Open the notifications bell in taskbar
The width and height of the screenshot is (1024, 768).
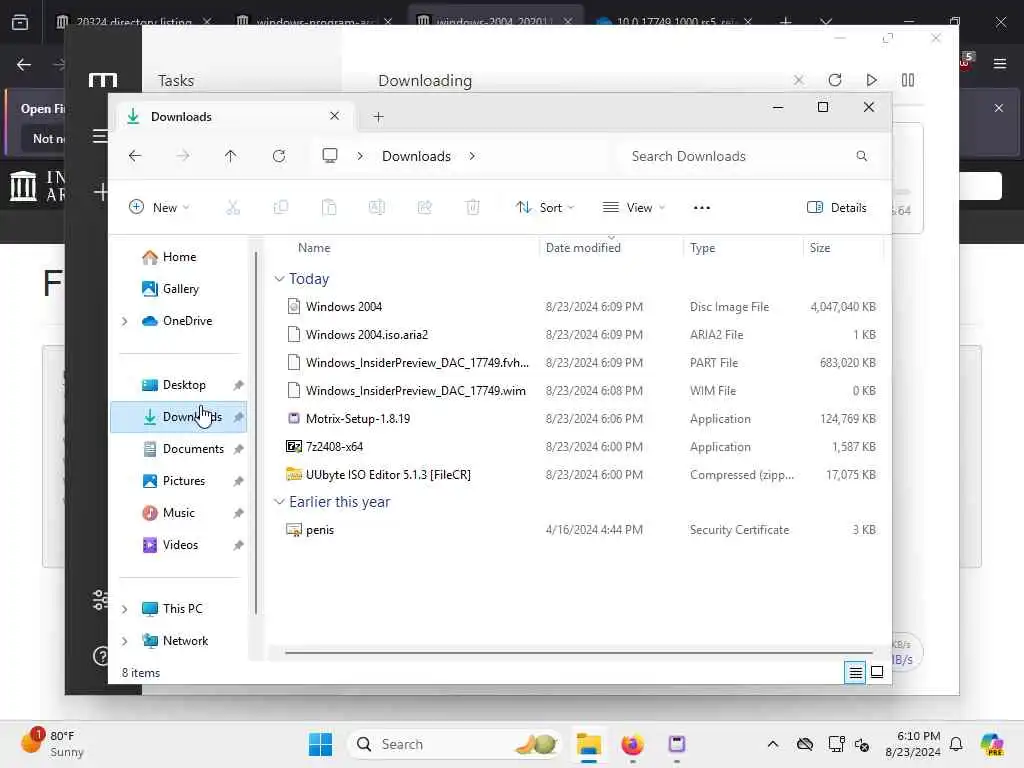click(956, 744)
